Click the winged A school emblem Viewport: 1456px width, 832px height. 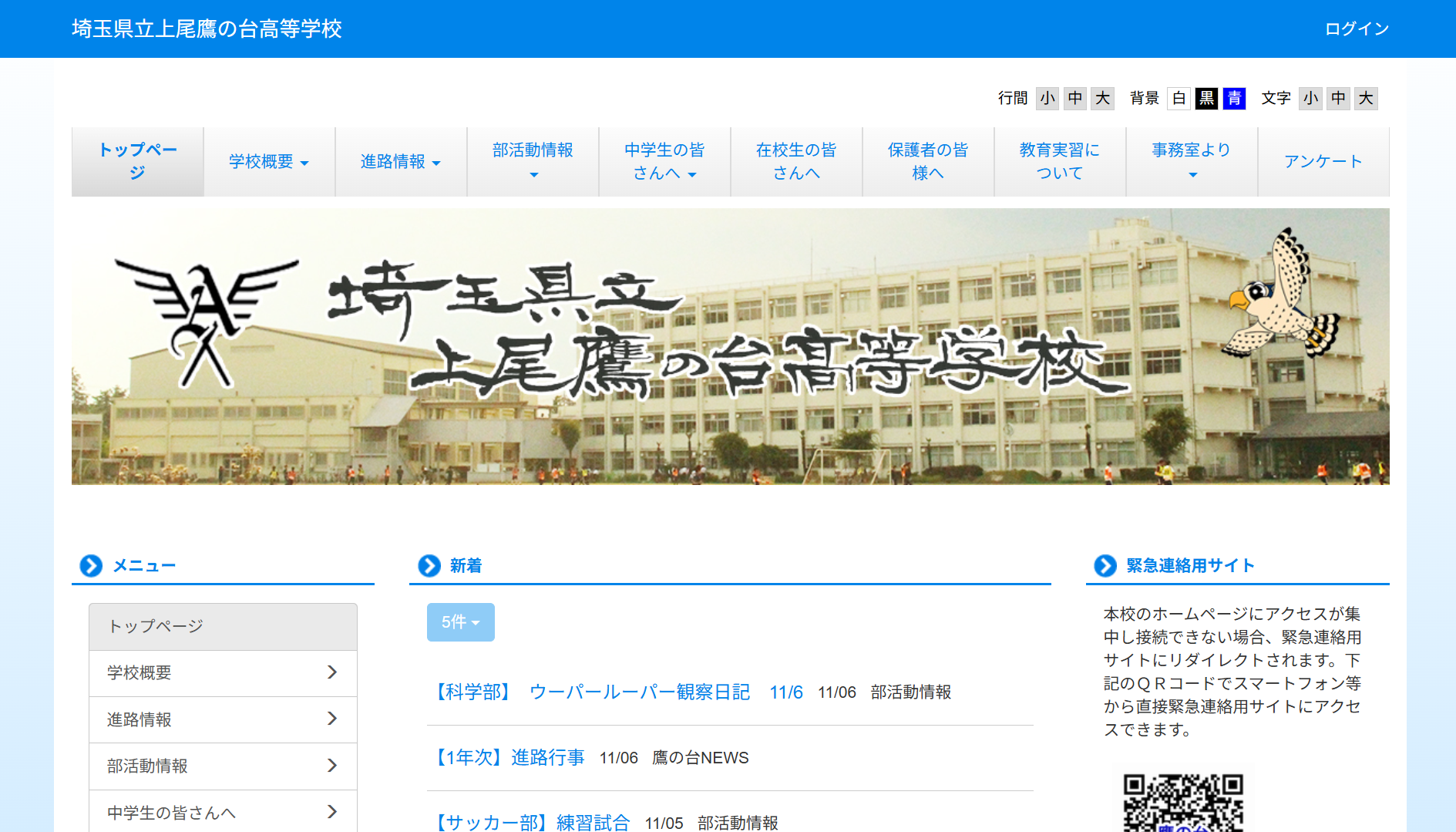click(206, 322)
